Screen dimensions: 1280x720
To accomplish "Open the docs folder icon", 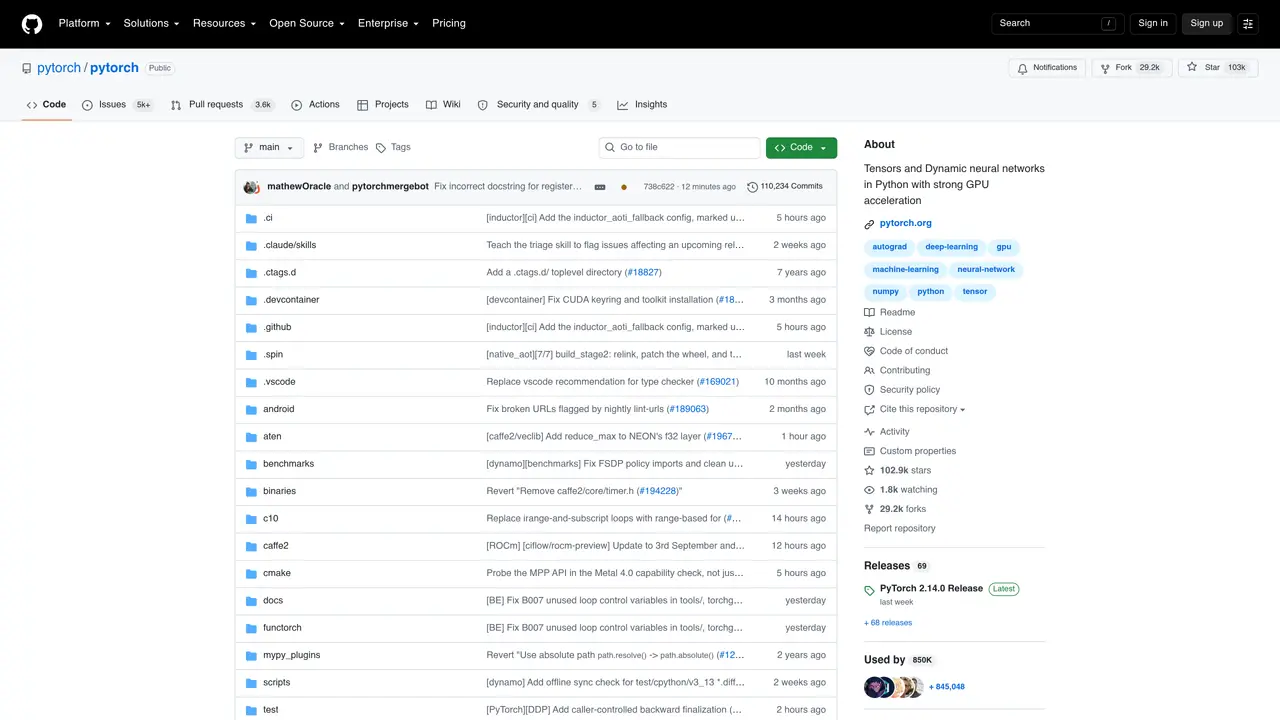I will point(252,601).
